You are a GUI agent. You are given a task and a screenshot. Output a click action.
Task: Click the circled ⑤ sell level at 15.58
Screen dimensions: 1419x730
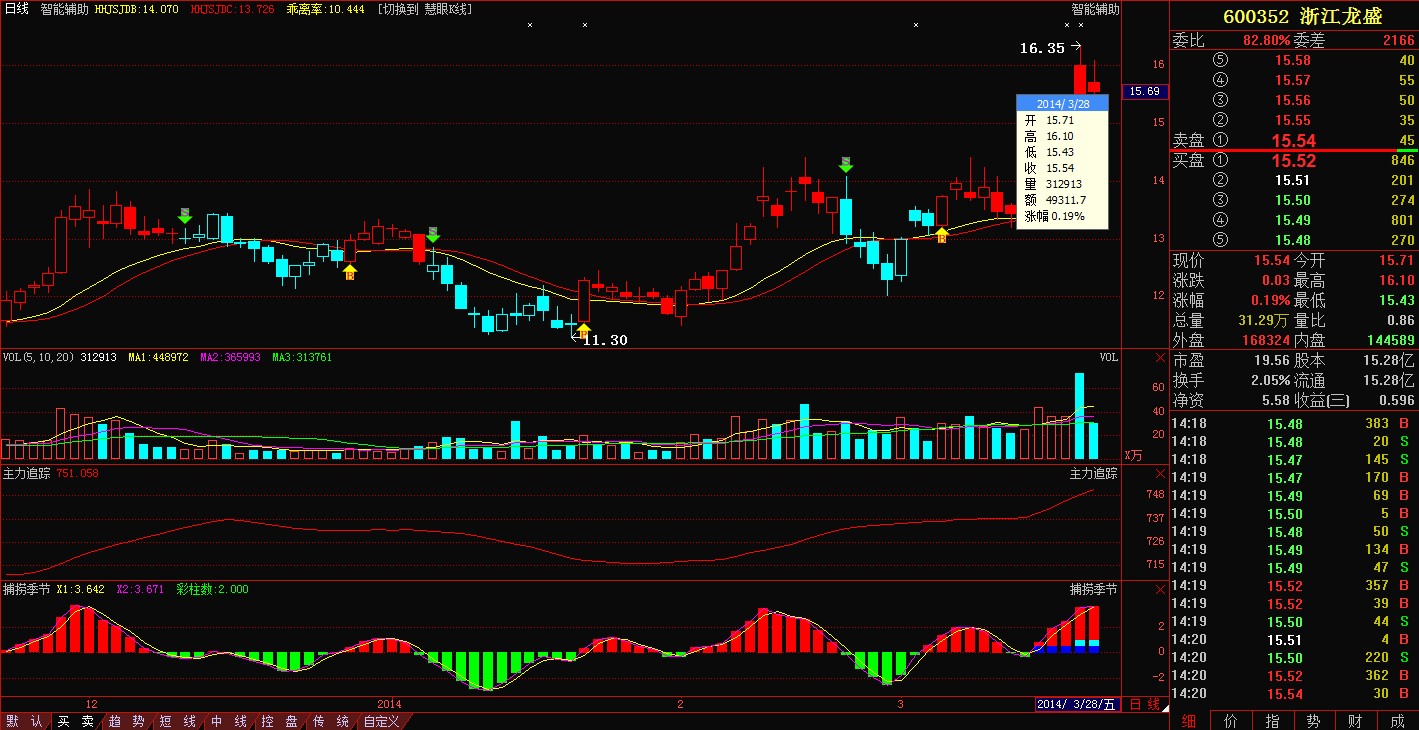[1219, 60]
